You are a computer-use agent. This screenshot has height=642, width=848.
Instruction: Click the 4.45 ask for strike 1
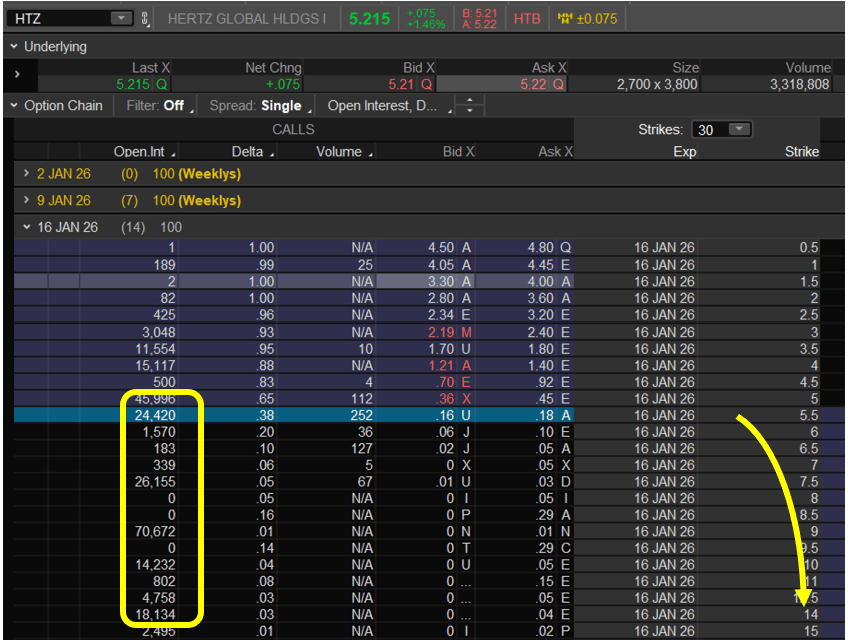[541, 265]
